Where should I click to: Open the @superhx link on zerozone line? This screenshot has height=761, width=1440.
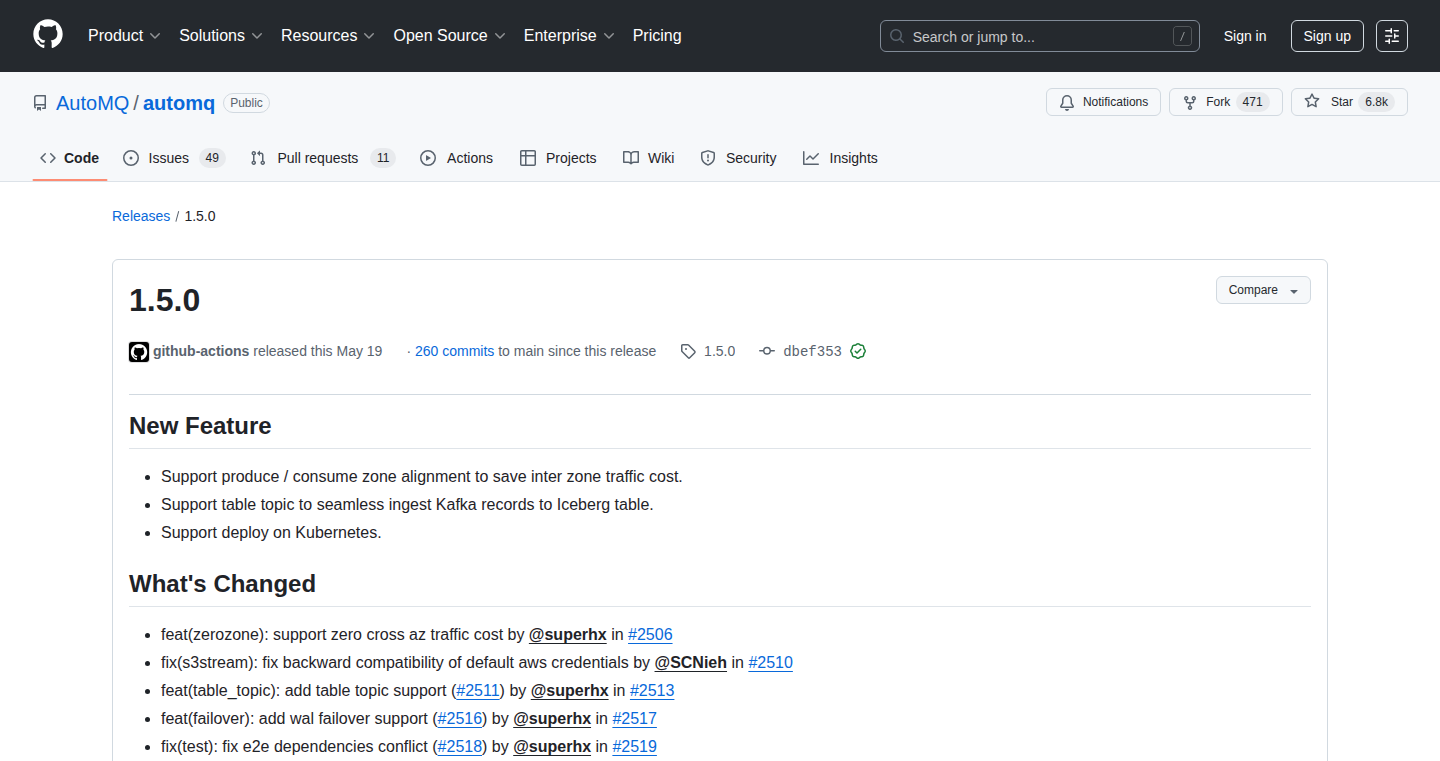click(x=568, y=634)
